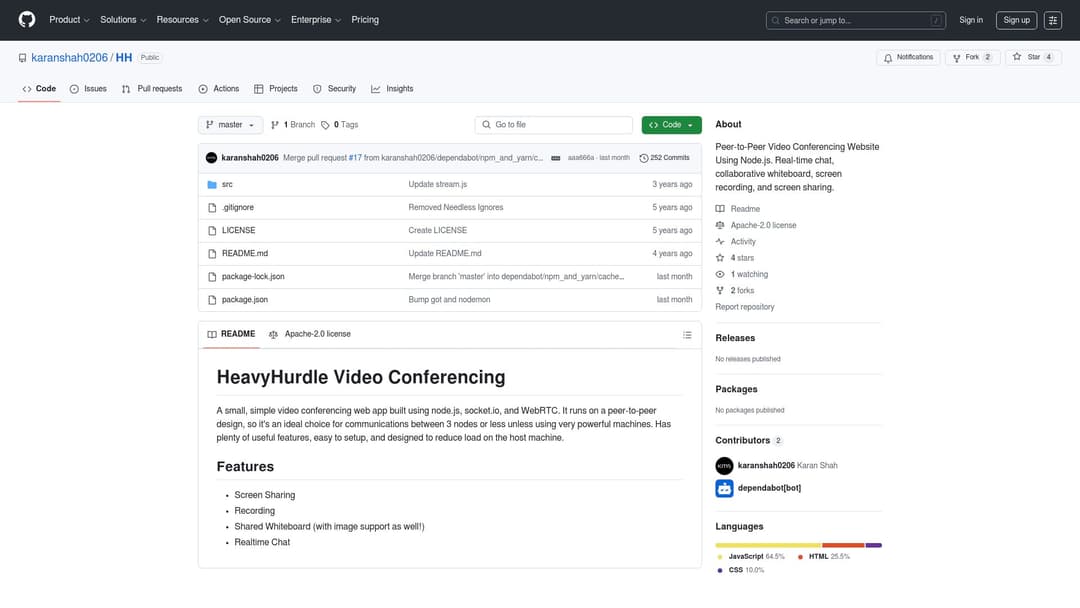Open the README outline list icon
This screenshot has width=1080, height=608.
[x=687, y=335]
